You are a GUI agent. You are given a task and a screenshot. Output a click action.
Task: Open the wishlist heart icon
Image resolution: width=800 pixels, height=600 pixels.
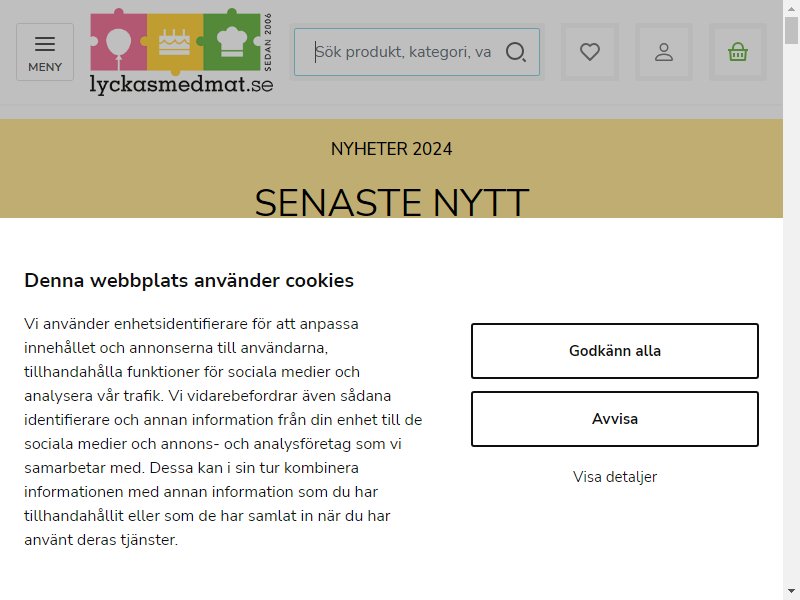590,52
